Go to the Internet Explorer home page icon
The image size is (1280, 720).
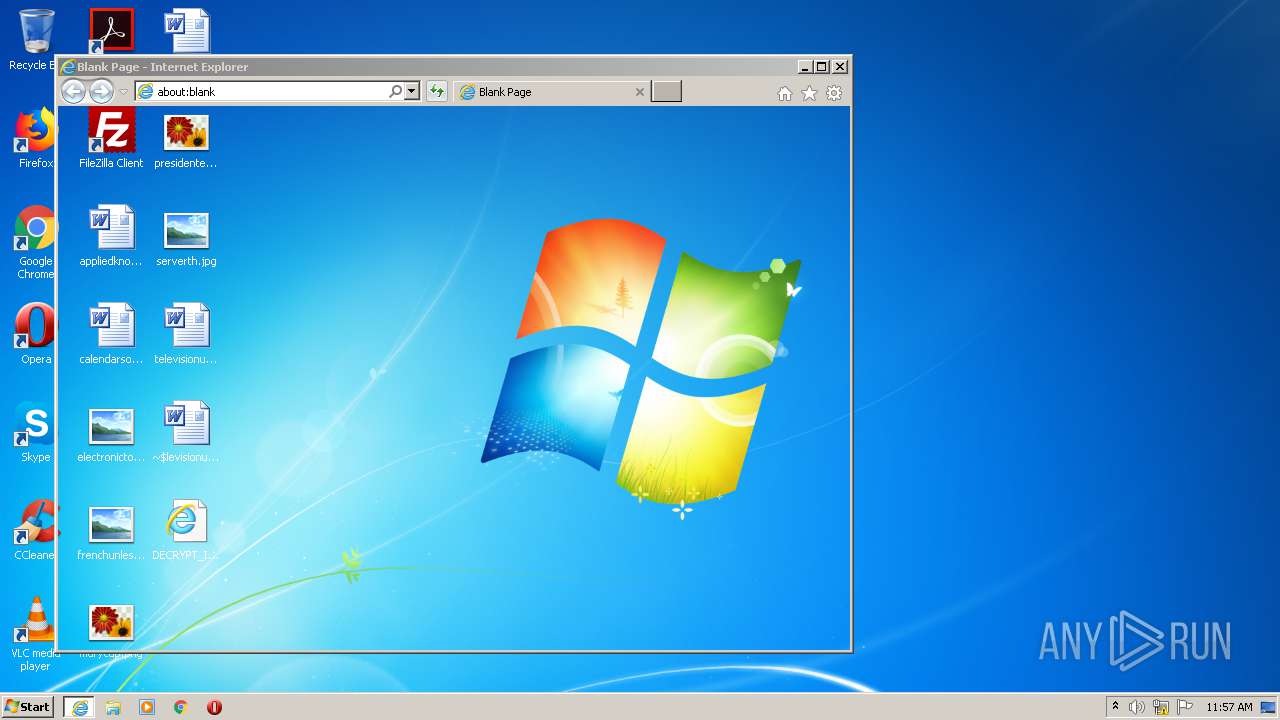pos(785,93)
